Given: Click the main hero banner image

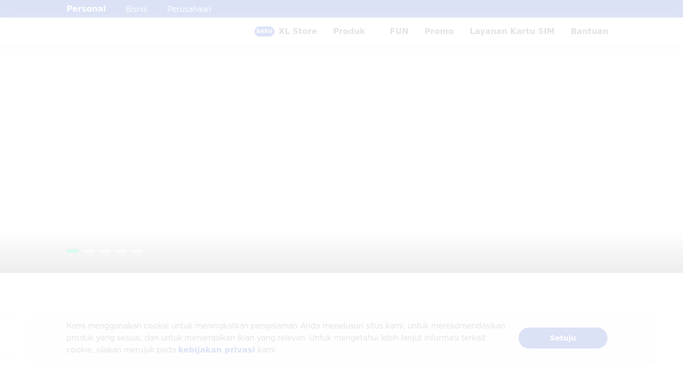Looking at the screenshot, I should point(342,159).
